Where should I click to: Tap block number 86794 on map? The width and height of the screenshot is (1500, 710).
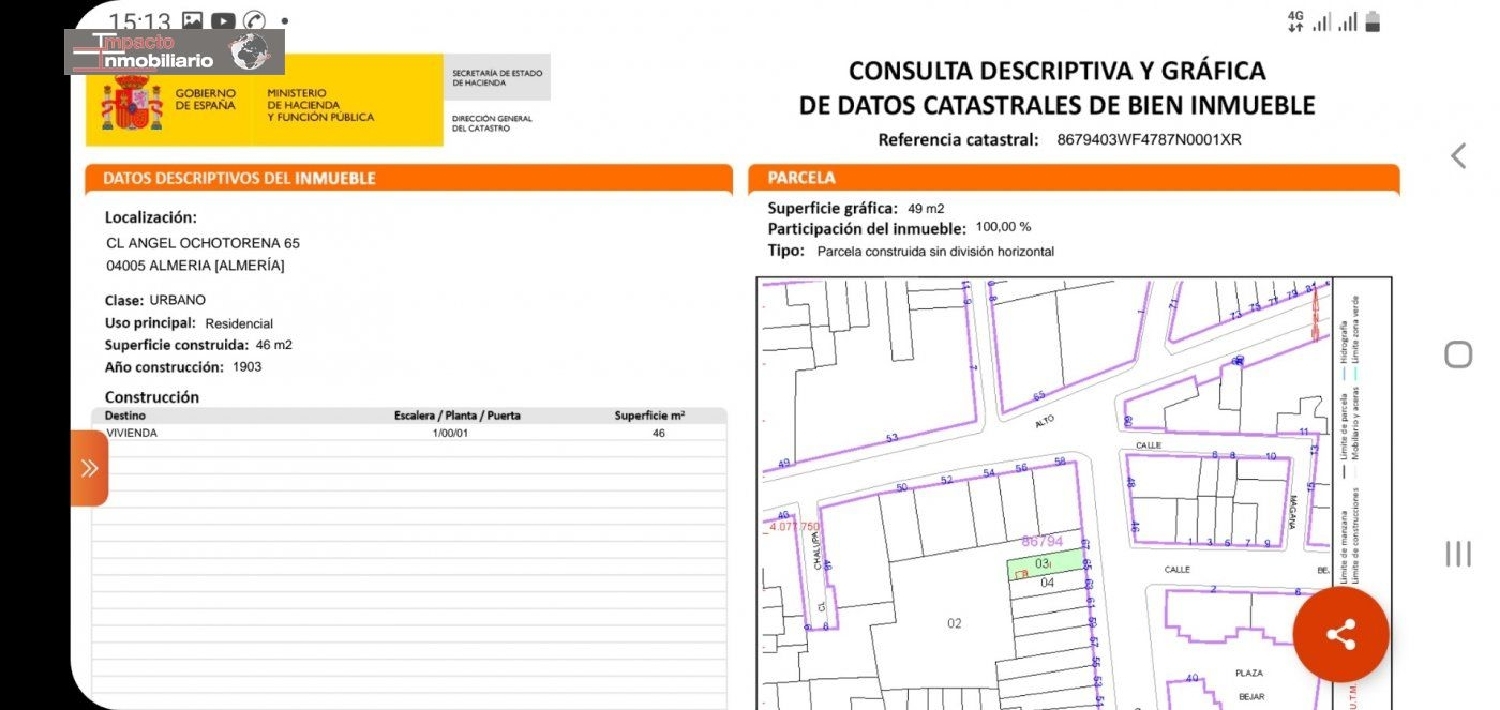pos(1042,541)
